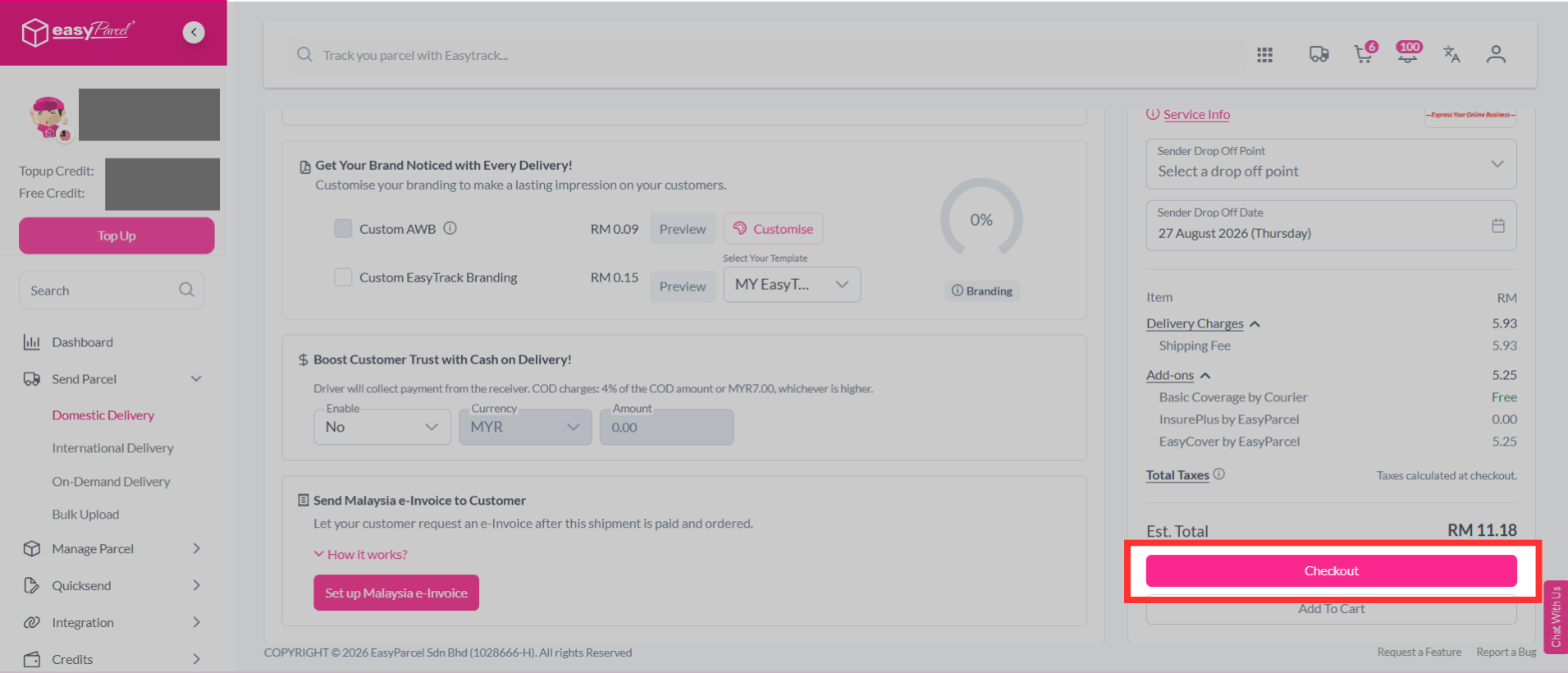1568x673 pixels.
Task: Collapse the sidebar with the arrow button
Action: (194, 32)
